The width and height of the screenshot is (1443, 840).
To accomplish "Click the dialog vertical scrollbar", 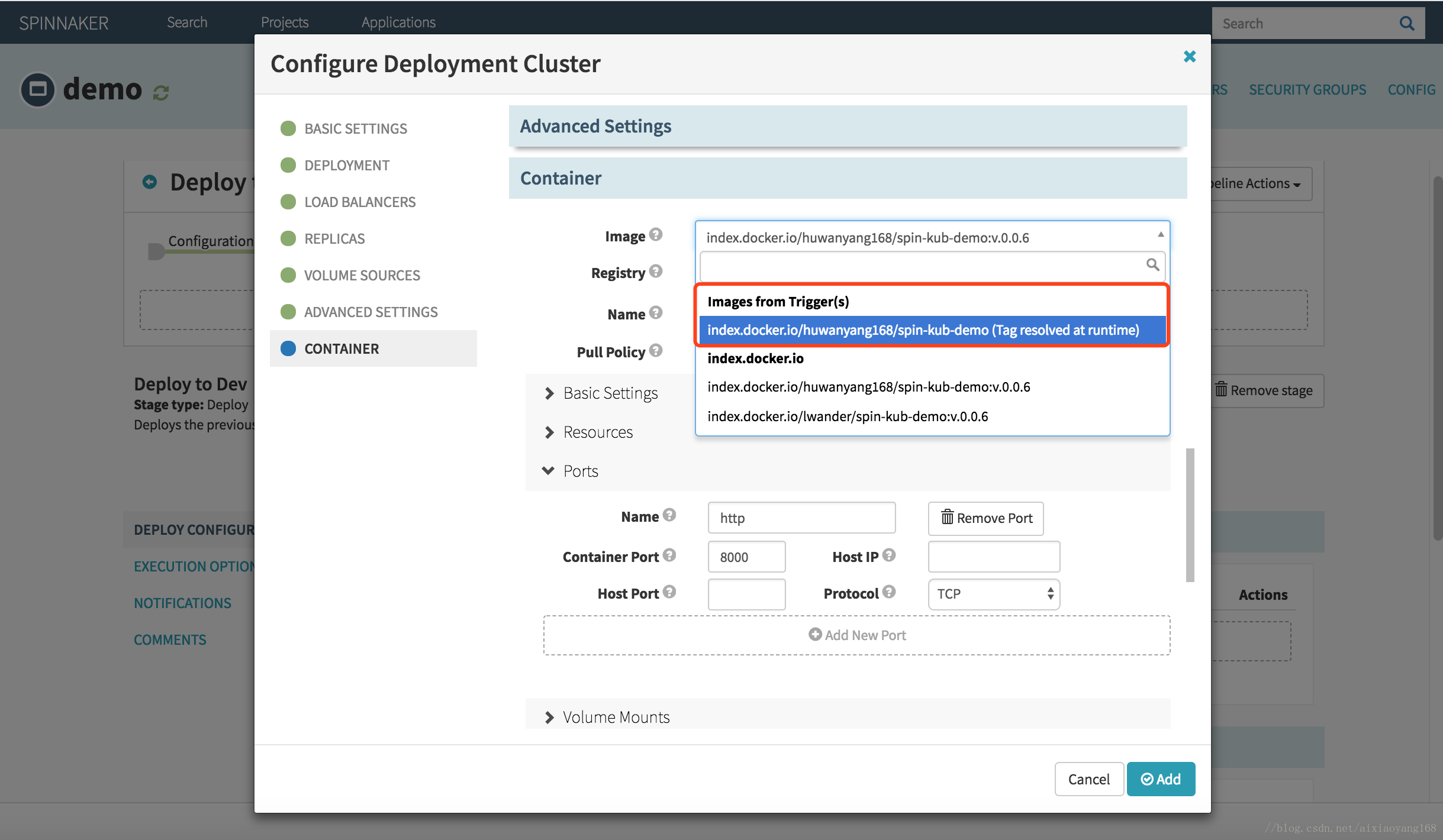I will [1190, 515].
